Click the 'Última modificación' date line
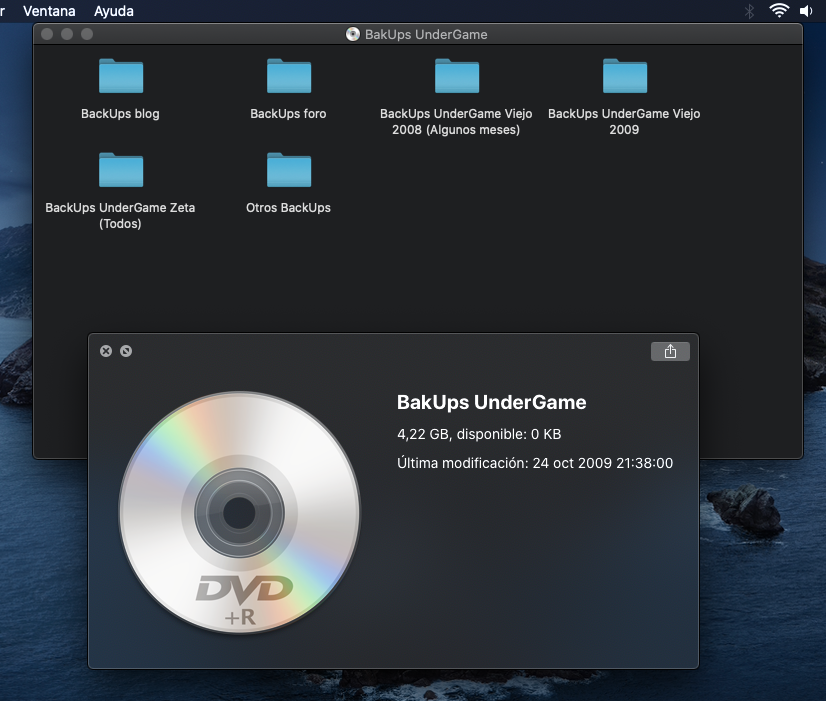Viewport: 826px width, 701px height. [x=535, y=463]
